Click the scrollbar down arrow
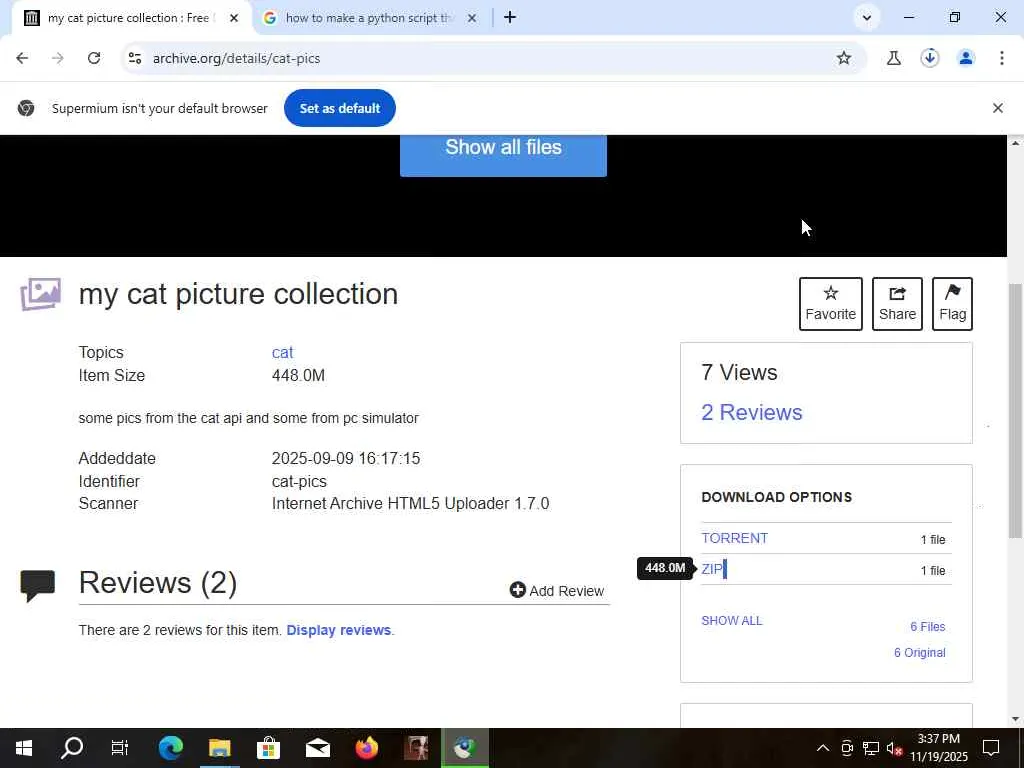Viewport: 1024px width, 768px height. pos(1015,719)
